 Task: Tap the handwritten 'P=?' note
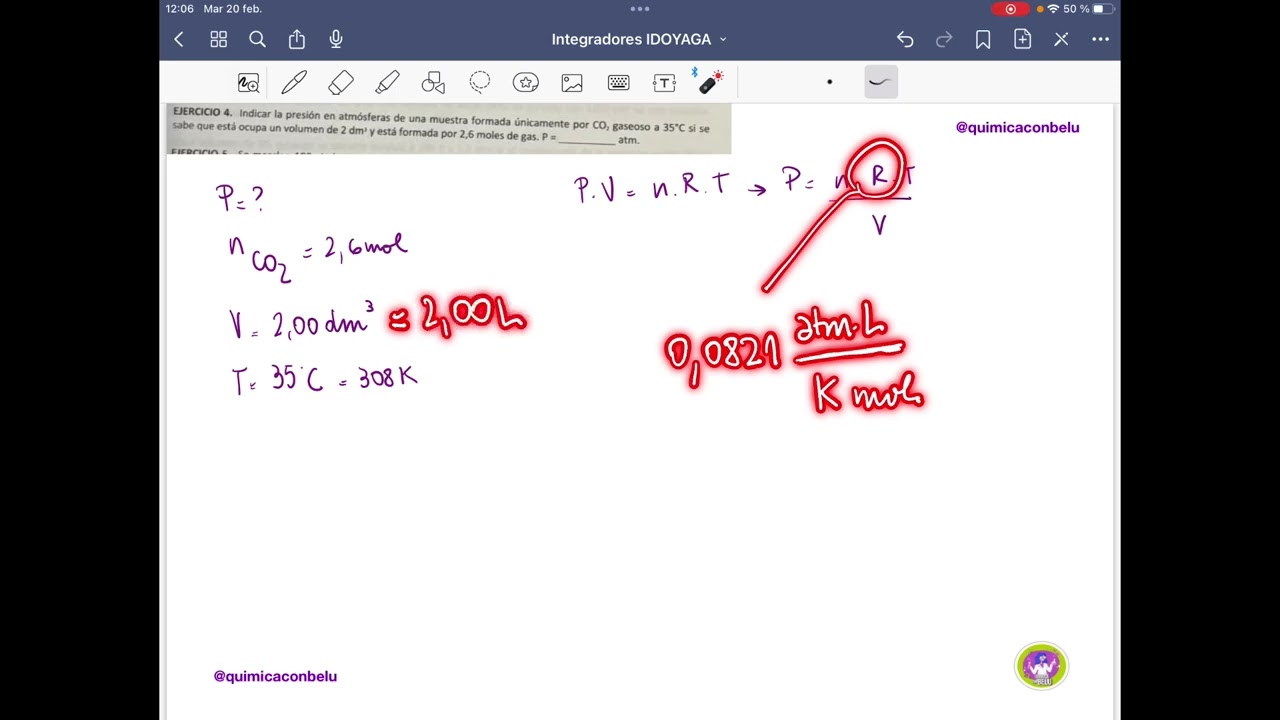(x=240, y=197)
